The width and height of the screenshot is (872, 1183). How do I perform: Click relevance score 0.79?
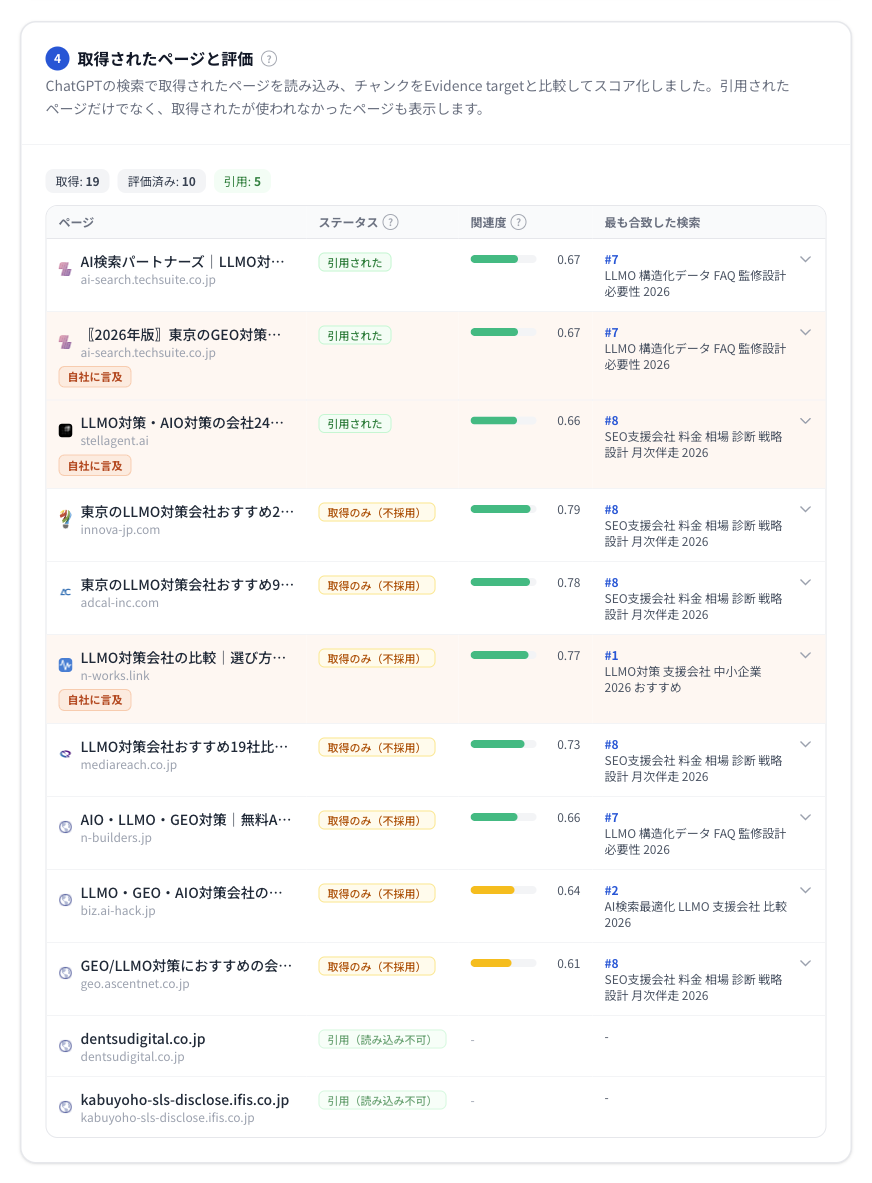click(x=569, y=510)
